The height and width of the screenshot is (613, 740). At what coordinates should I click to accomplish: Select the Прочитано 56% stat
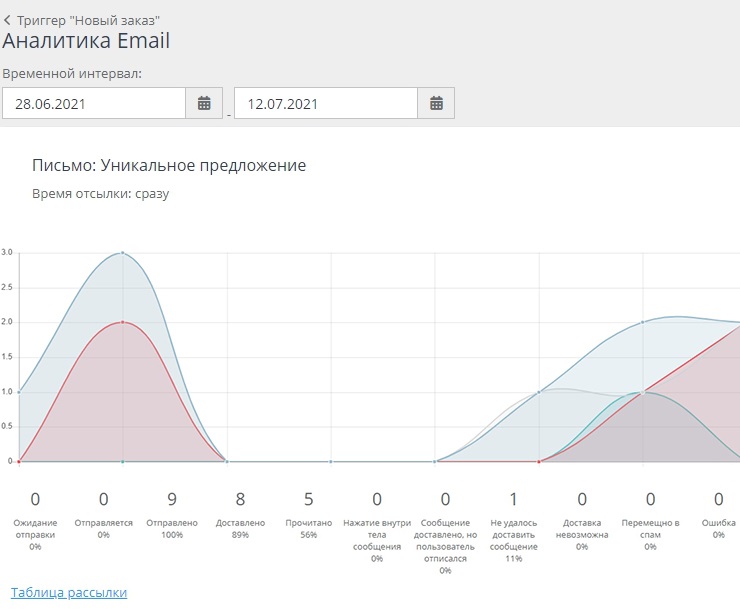[309, 510]
